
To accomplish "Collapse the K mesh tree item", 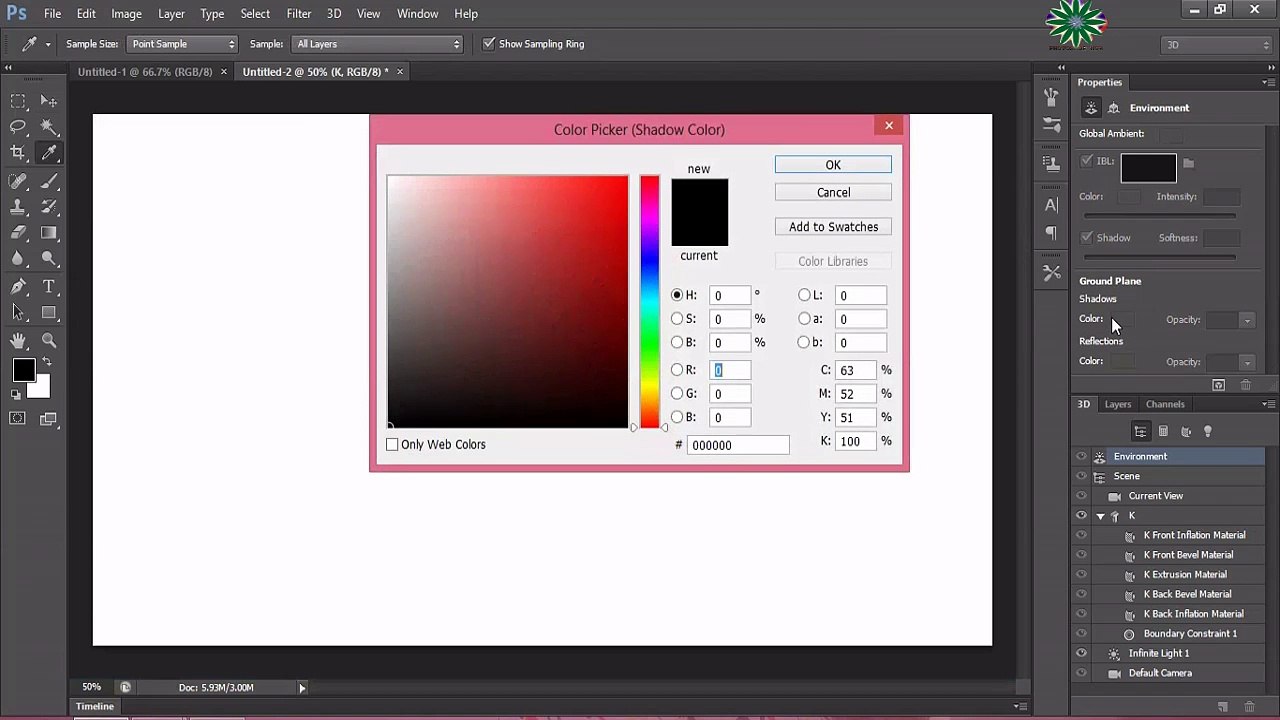I will [1101, 516].
